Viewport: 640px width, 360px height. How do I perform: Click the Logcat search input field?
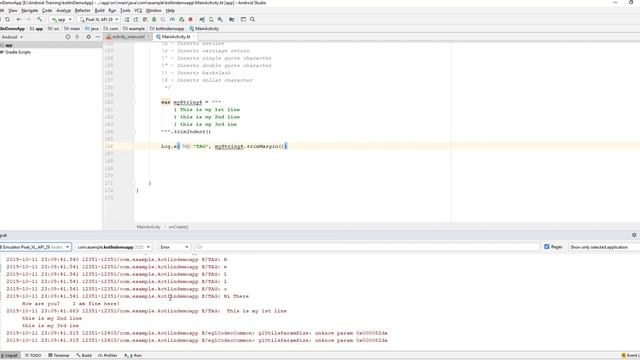point(367,247)
